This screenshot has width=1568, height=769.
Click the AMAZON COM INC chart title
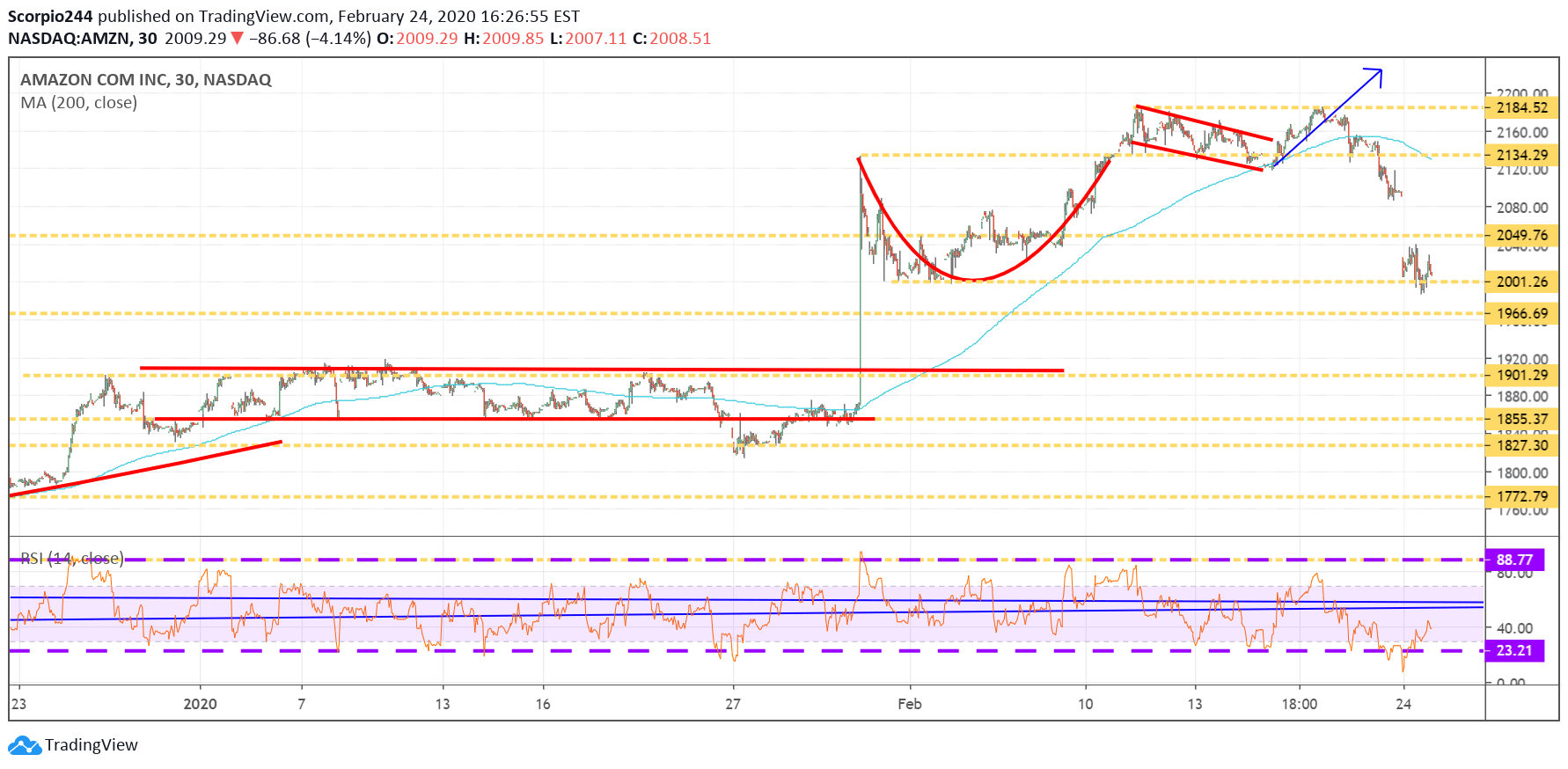click(x=146, y=79)
